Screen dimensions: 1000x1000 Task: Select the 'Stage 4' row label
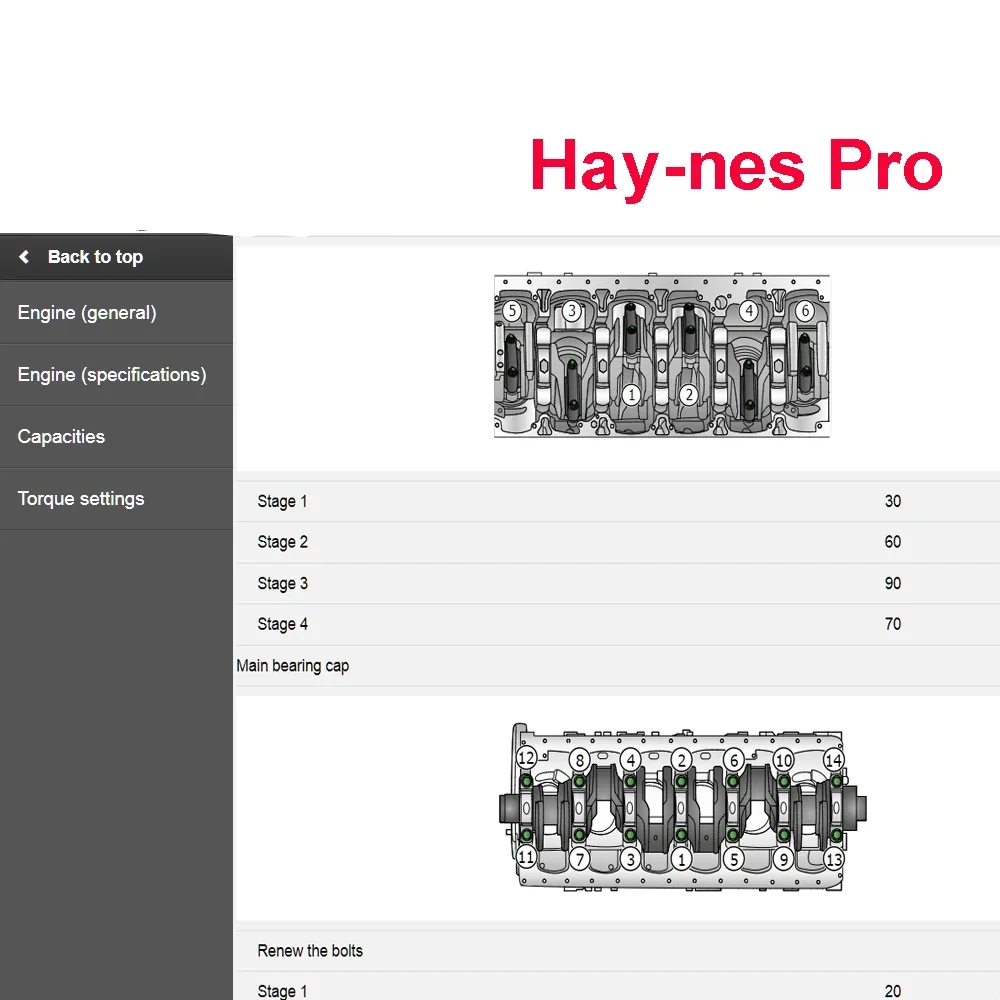coord(283,624)
